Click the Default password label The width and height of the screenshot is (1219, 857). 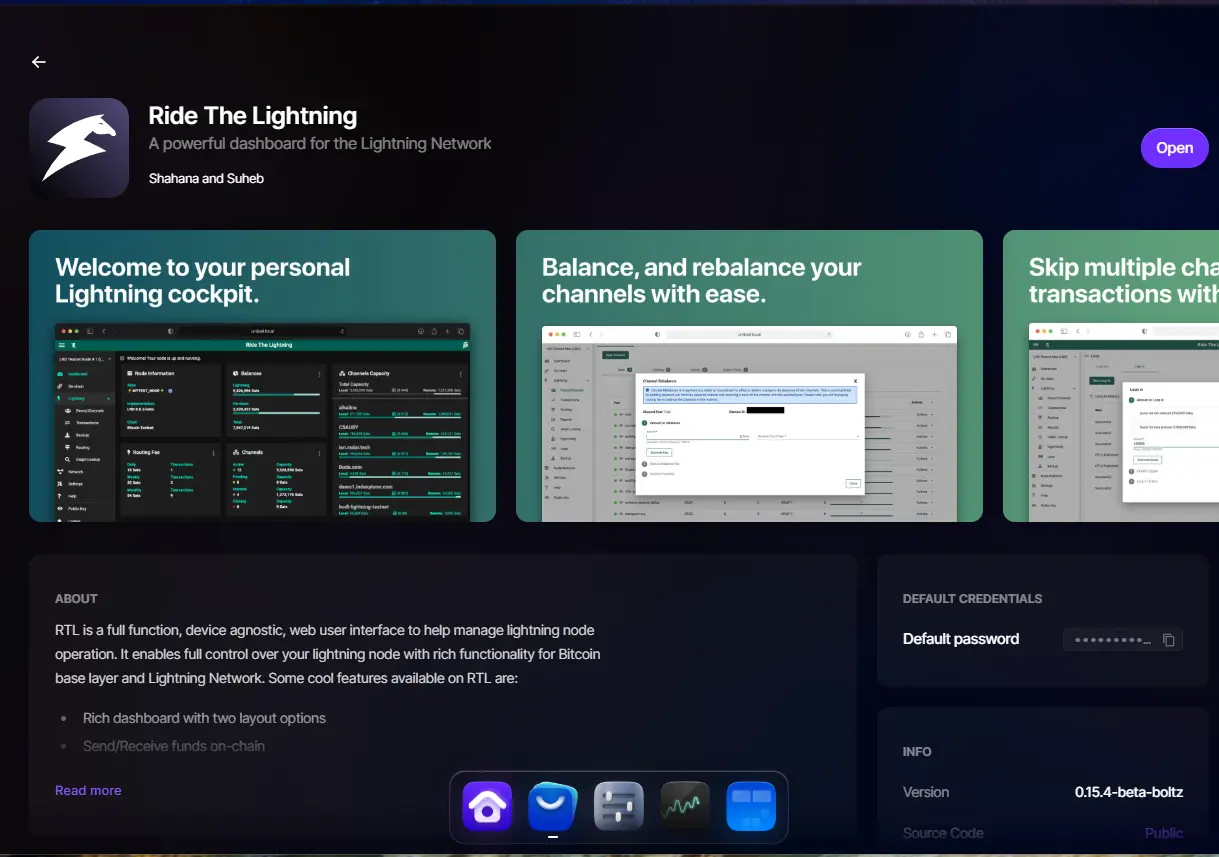961,639
